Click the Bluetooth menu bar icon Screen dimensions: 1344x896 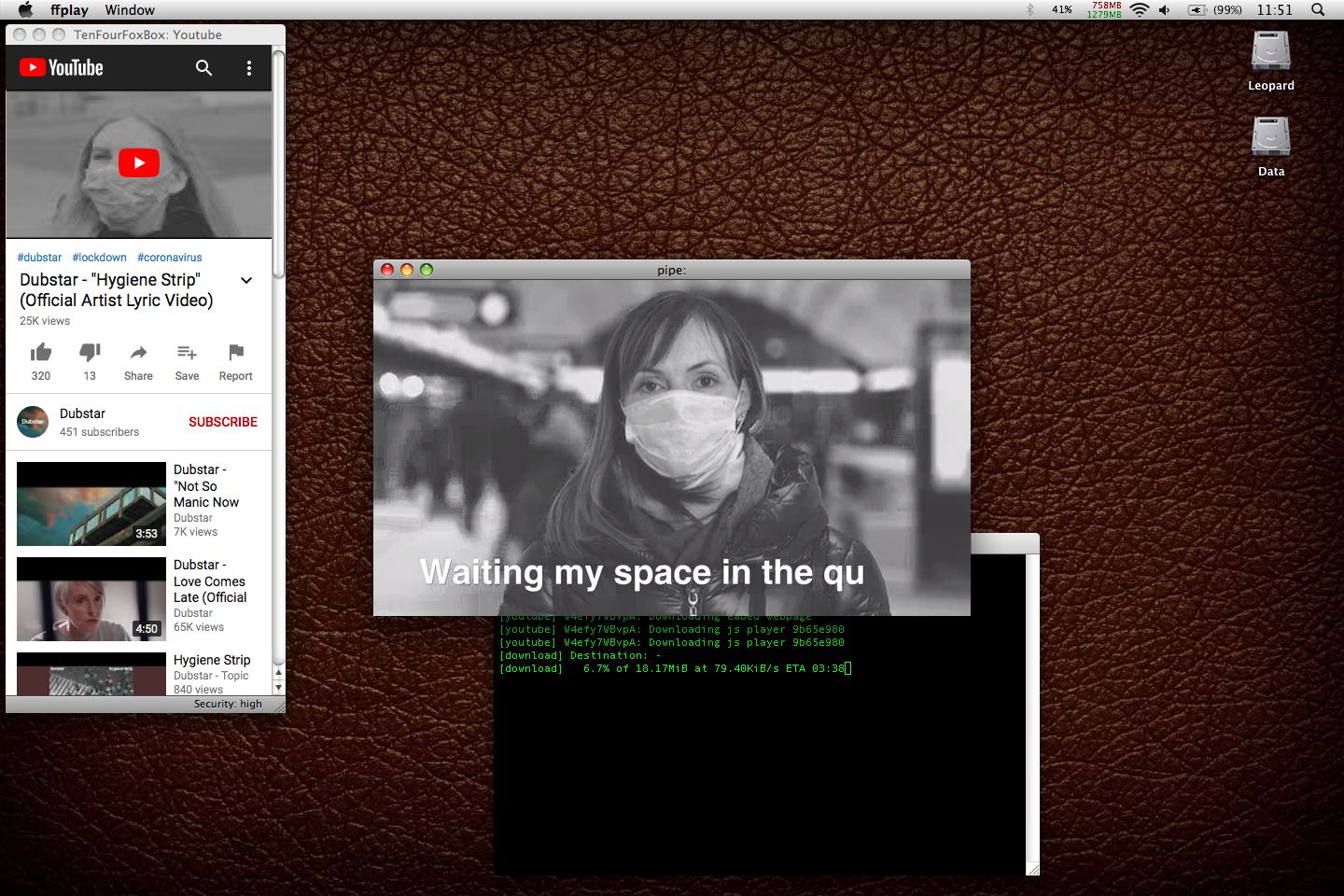[1030, 9]
